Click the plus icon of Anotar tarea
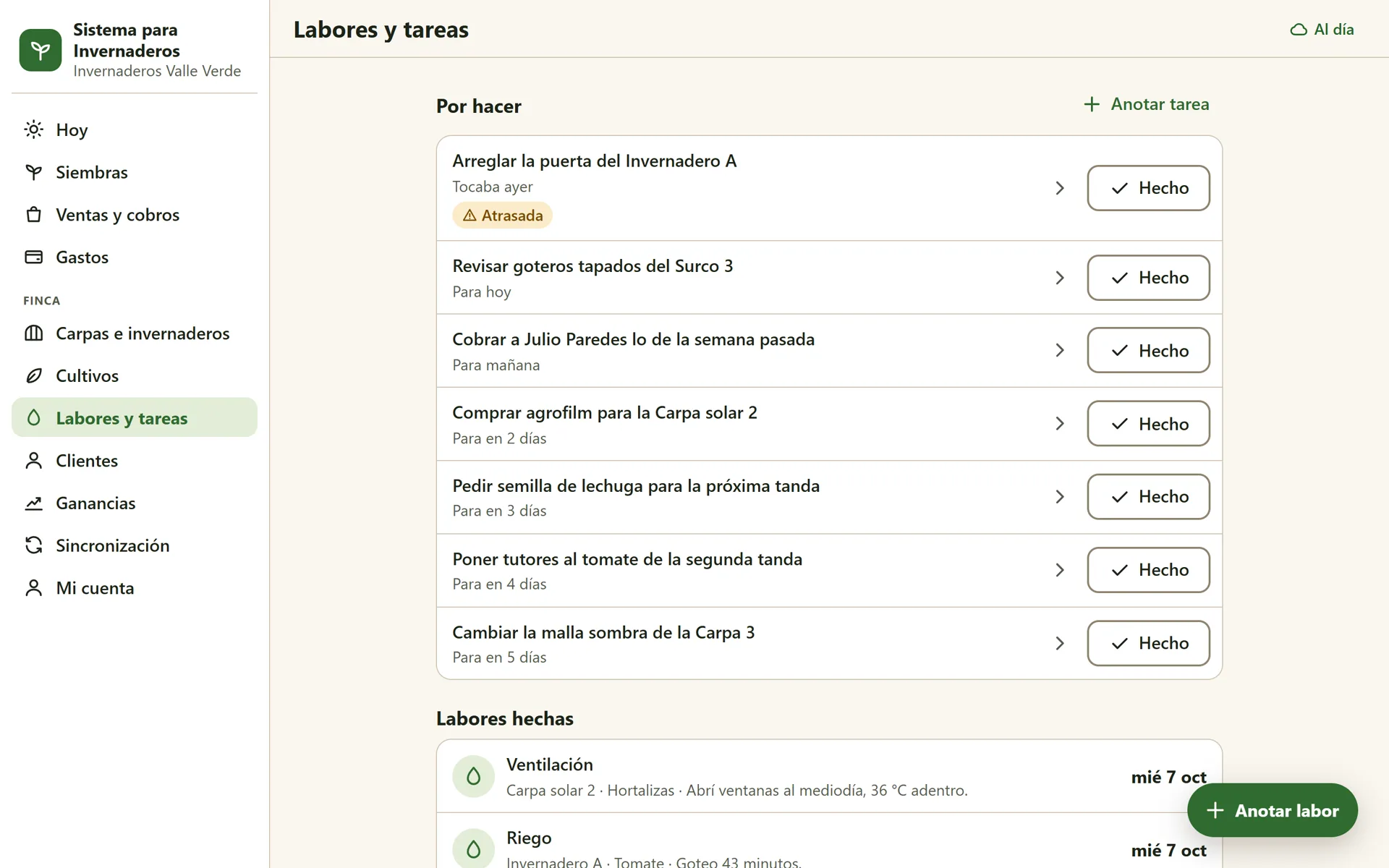This screenshot has width=1389, height=868. 1092,104
